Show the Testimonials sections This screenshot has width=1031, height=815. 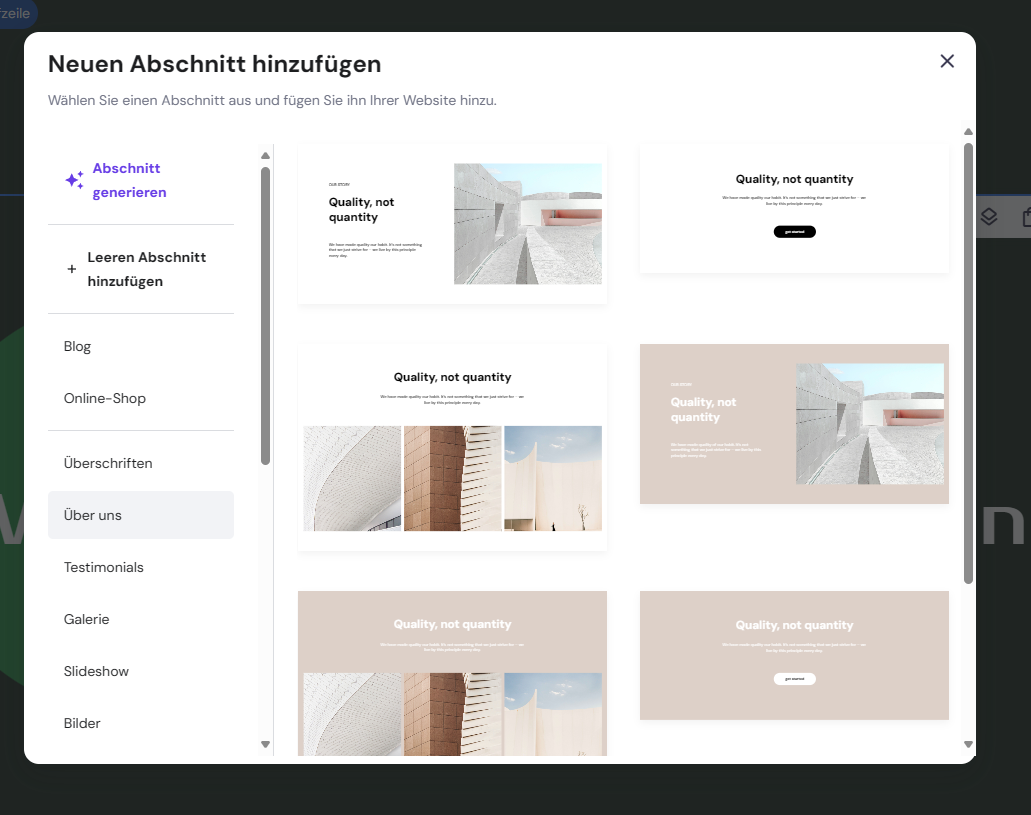[x=141, y=567]
